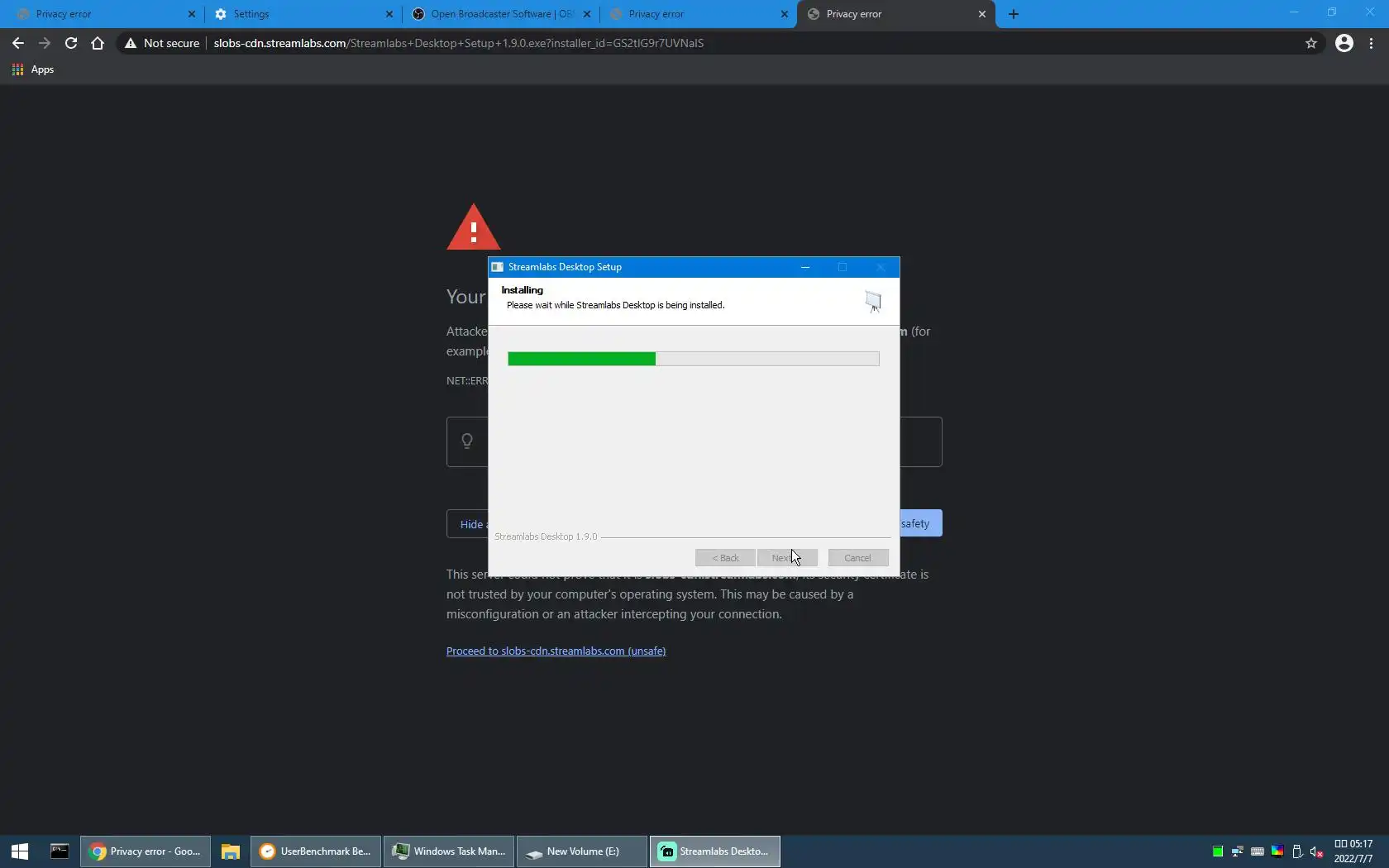Open the Windows Start menu
This screenshot has width=1389, height=868.
coord(20,851)
